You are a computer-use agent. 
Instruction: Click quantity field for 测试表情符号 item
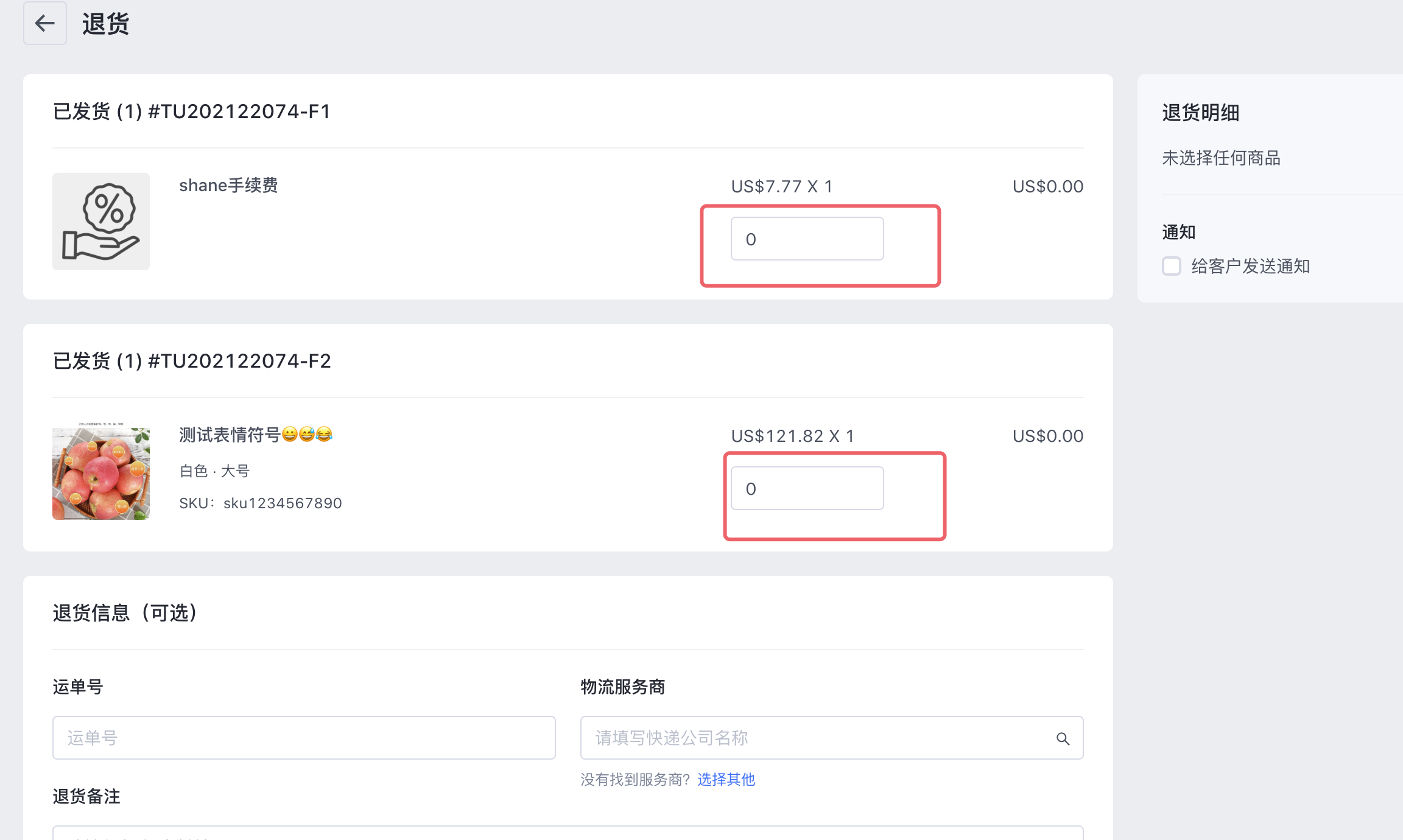pos(807,488)
